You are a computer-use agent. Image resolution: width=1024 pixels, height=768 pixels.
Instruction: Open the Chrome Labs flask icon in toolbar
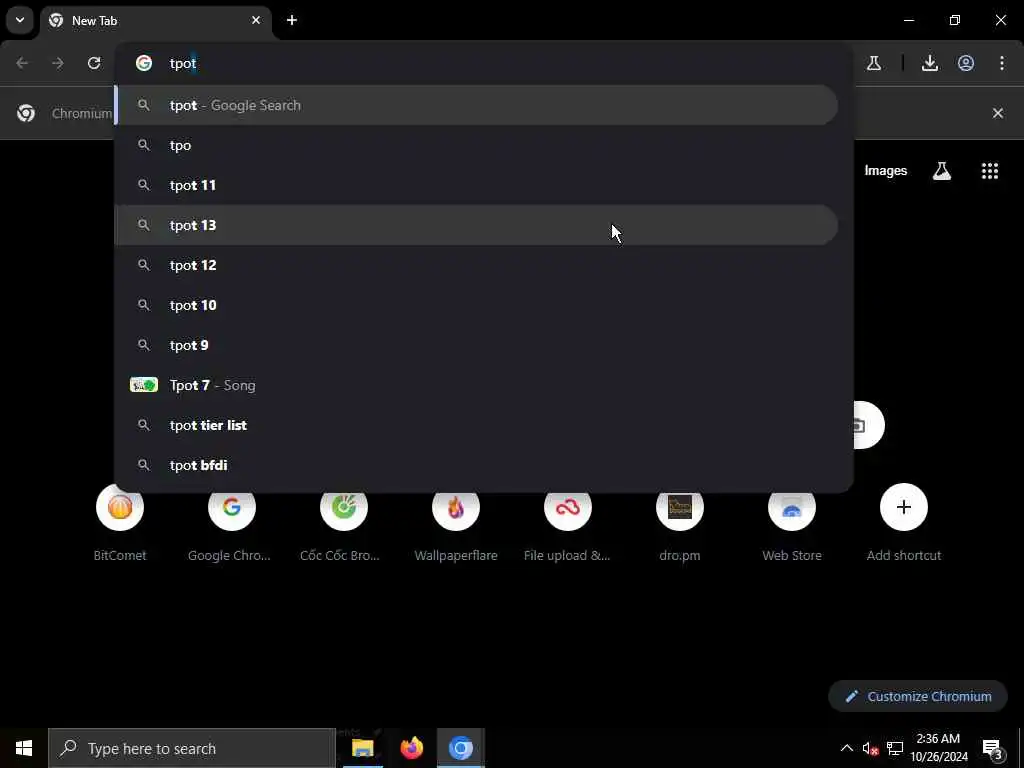coord(874,63)
